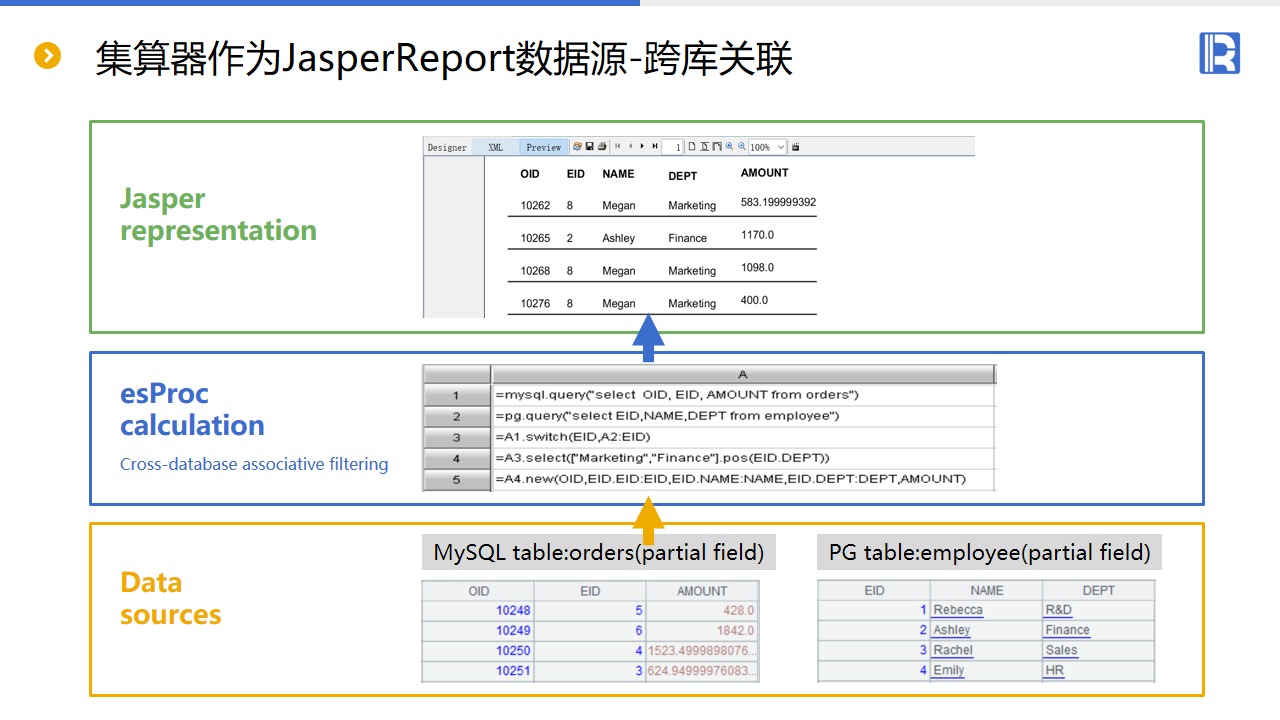Click the actual size page icon
The height and width of the screenshot is (720, 1280).
click(x=692, y=147)
